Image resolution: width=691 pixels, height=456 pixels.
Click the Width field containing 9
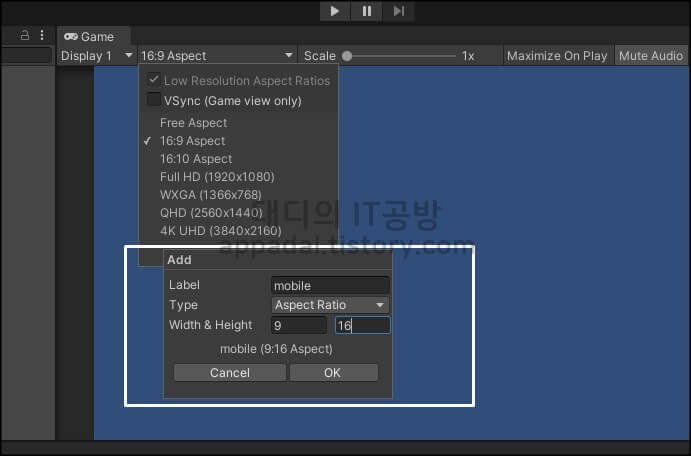[299, 326]
